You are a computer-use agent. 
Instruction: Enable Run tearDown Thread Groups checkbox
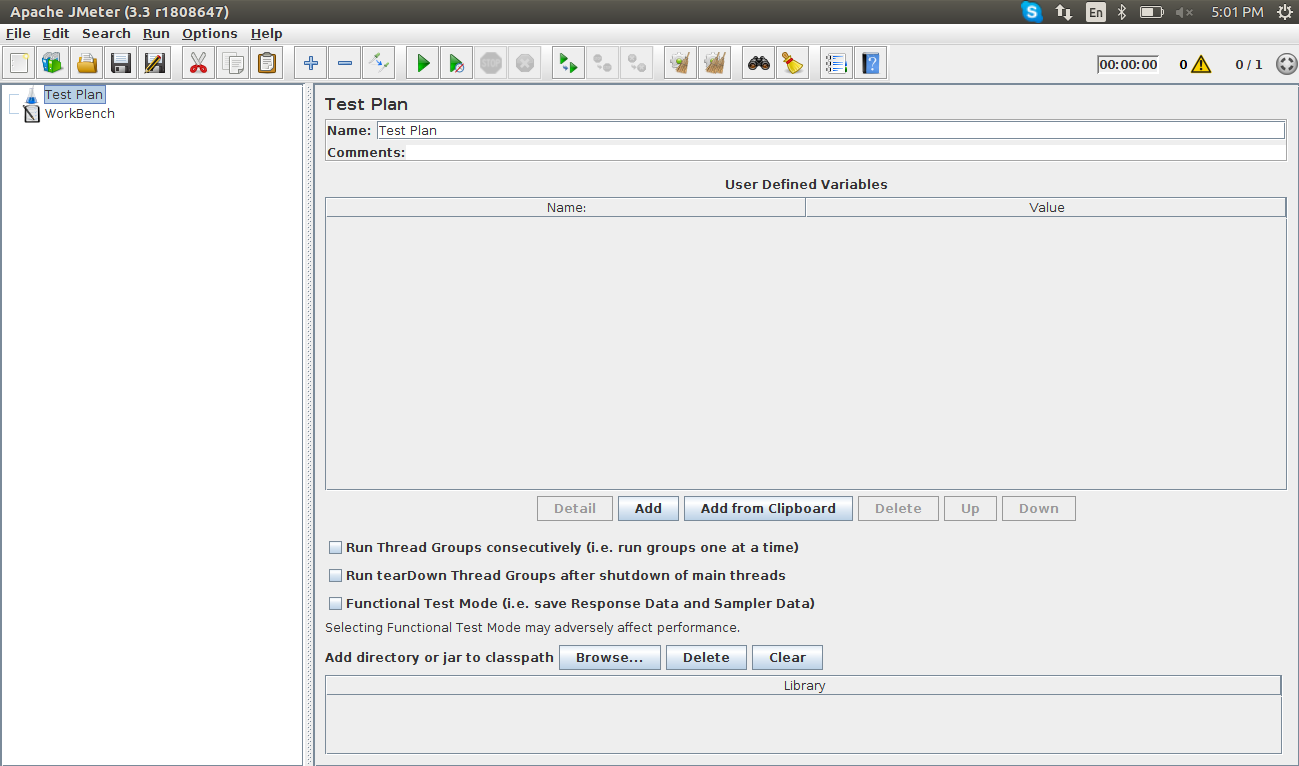click(x=335, y=576)
